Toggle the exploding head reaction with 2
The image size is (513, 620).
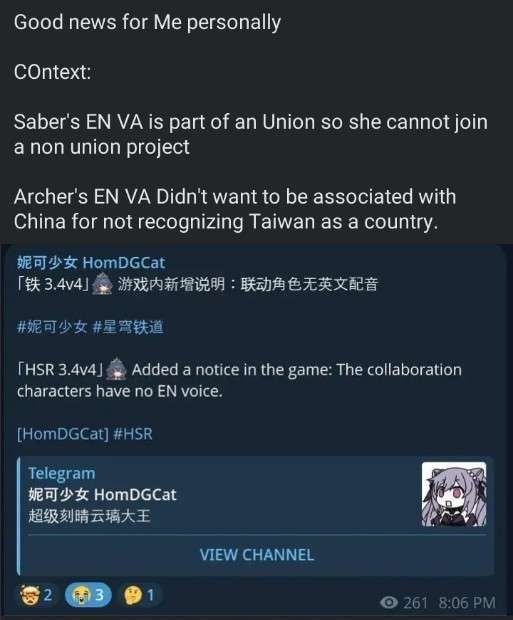click(36, 595)
